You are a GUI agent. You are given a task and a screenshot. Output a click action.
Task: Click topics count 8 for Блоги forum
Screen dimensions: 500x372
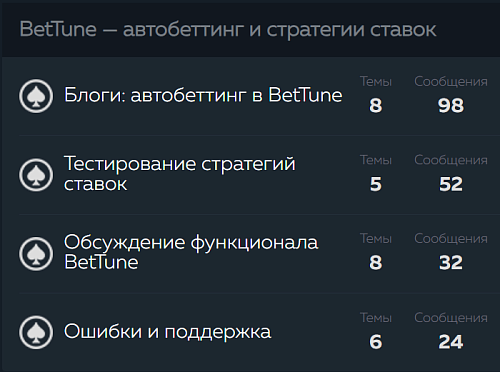376,106
